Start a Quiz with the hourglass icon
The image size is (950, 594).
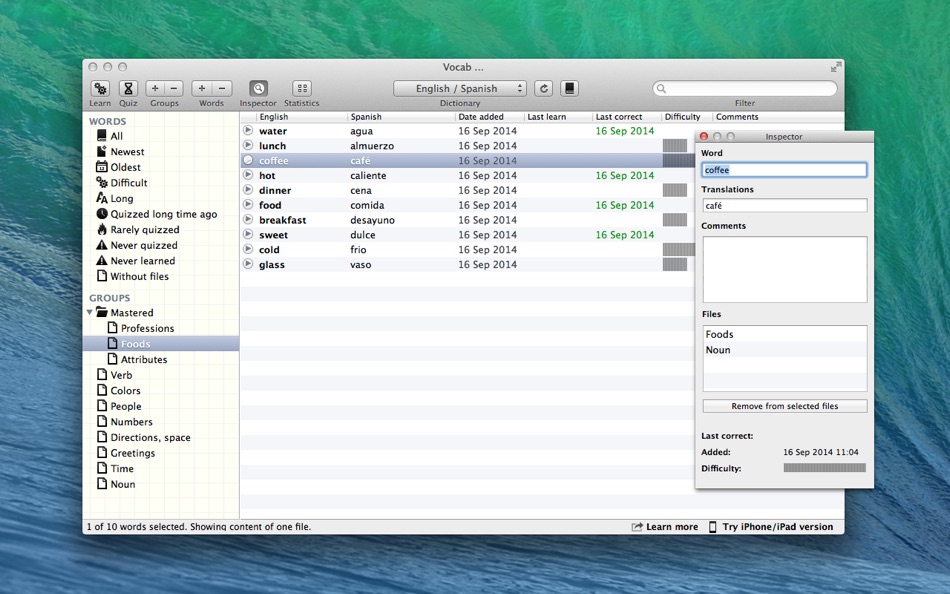128,88
